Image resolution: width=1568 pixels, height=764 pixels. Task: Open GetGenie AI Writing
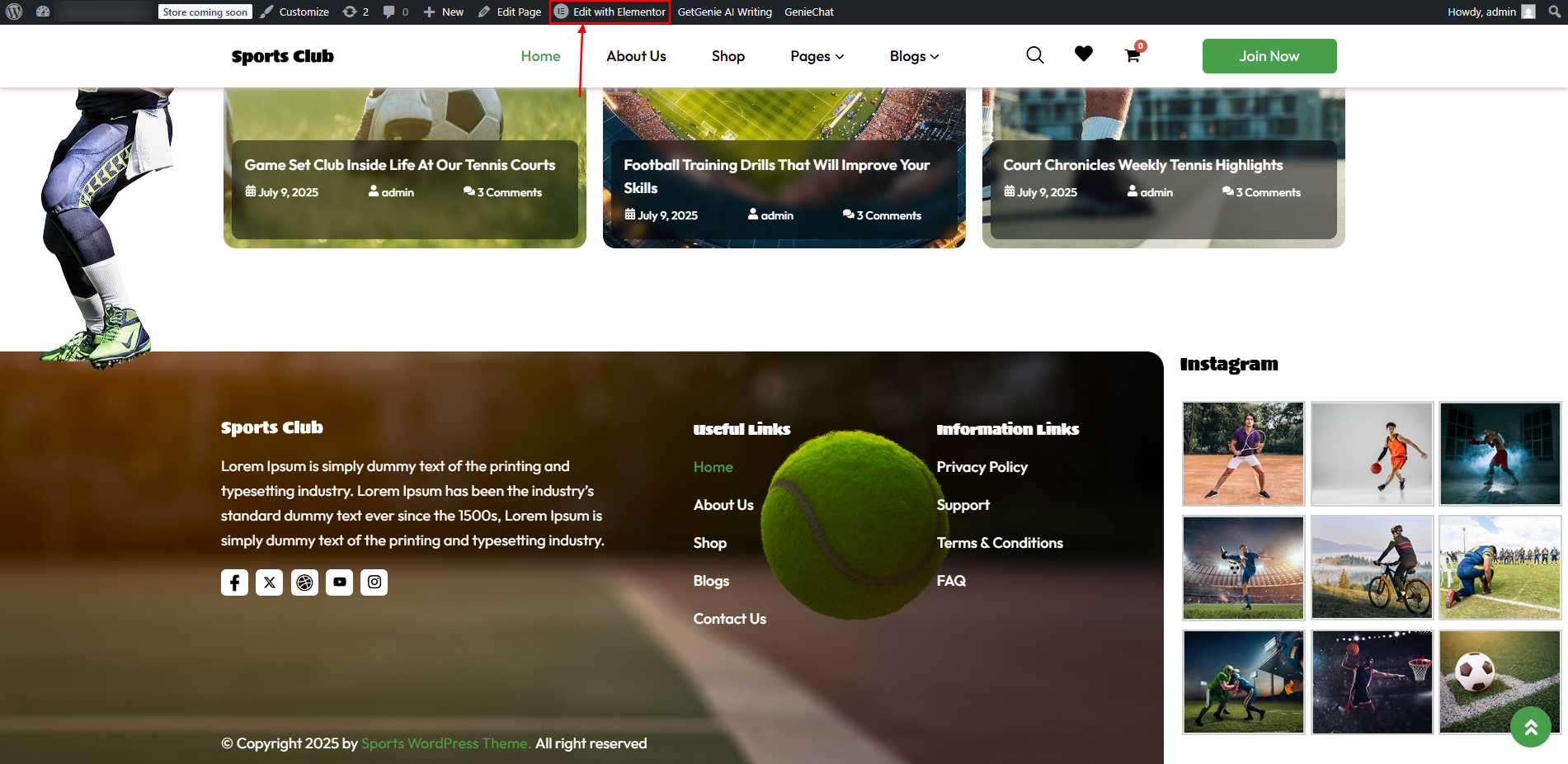point(724,12)
